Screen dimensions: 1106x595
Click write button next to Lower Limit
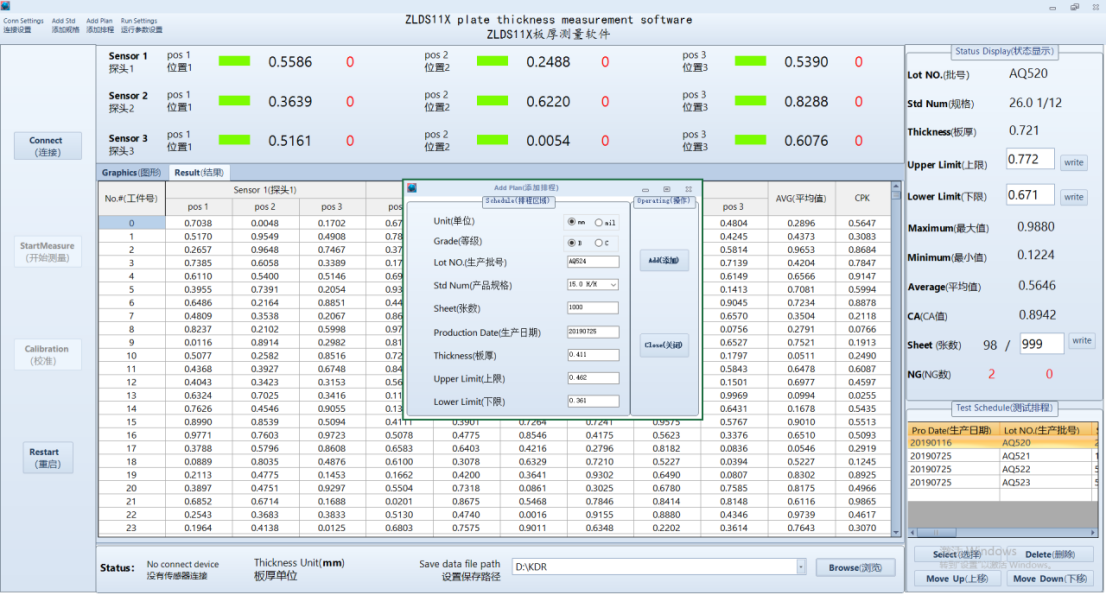click(x=1074, y=197)
